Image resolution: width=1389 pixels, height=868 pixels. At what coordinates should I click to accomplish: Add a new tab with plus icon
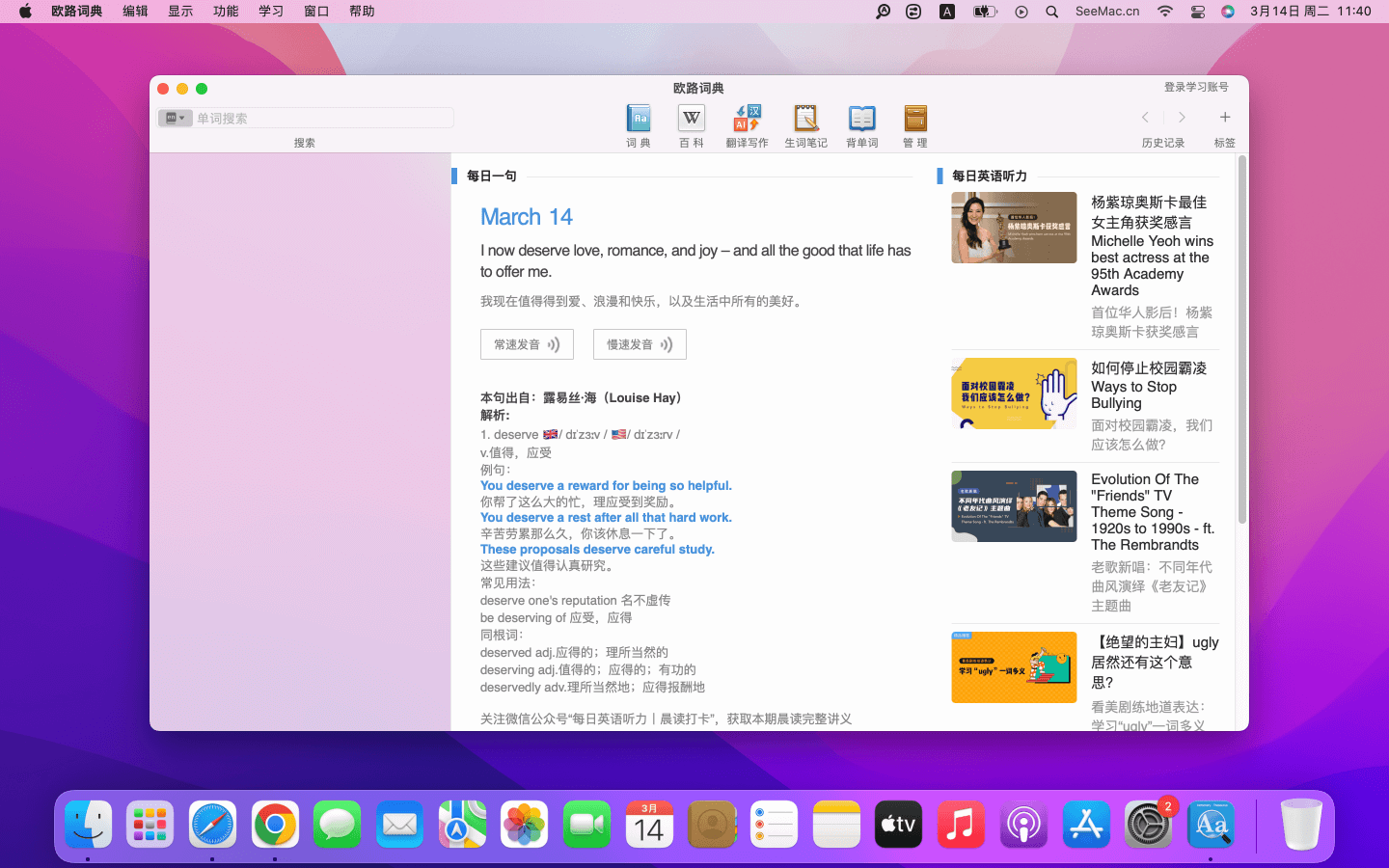(x=1224, y=118)
